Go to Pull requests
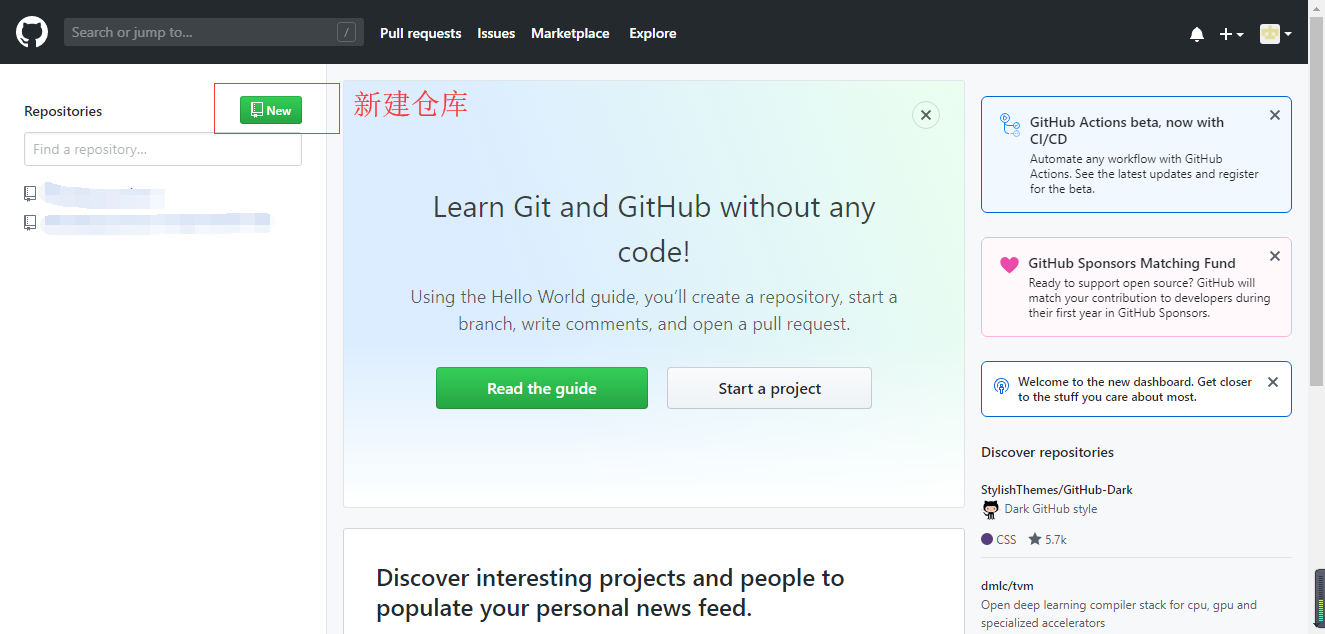The width and height of the screenshot is (1325, 634). point(421,33)
